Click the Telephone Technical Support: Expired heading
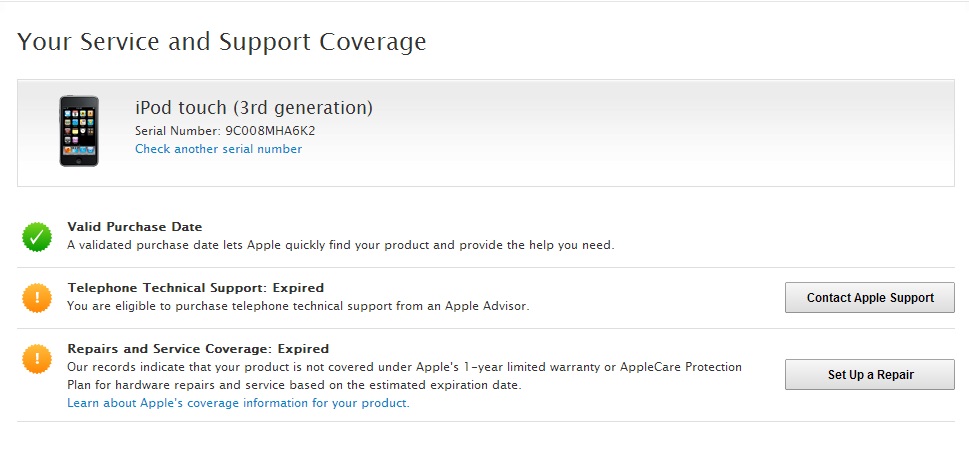This screenshot has width=969, height=451. click(x=195, y=288)
